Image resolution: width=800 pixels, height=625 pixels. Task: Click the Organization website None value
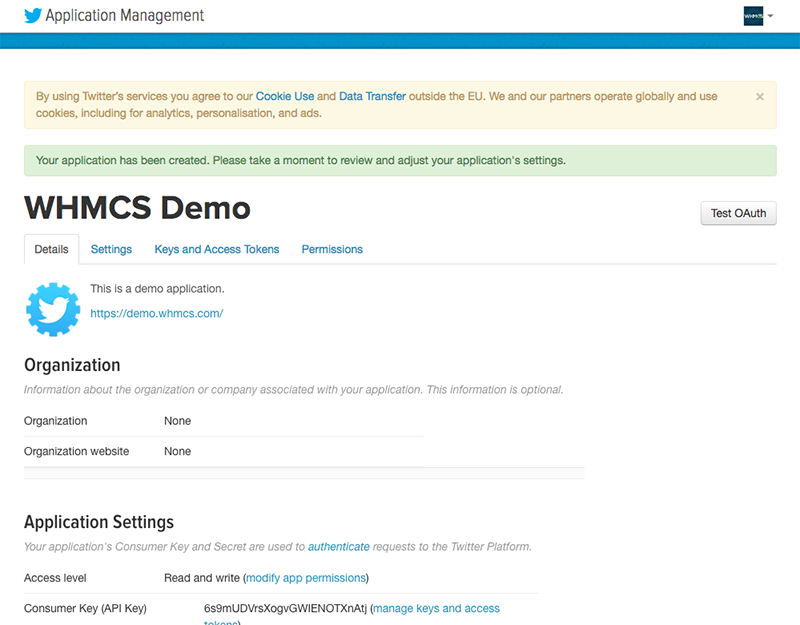click(178, 451)
